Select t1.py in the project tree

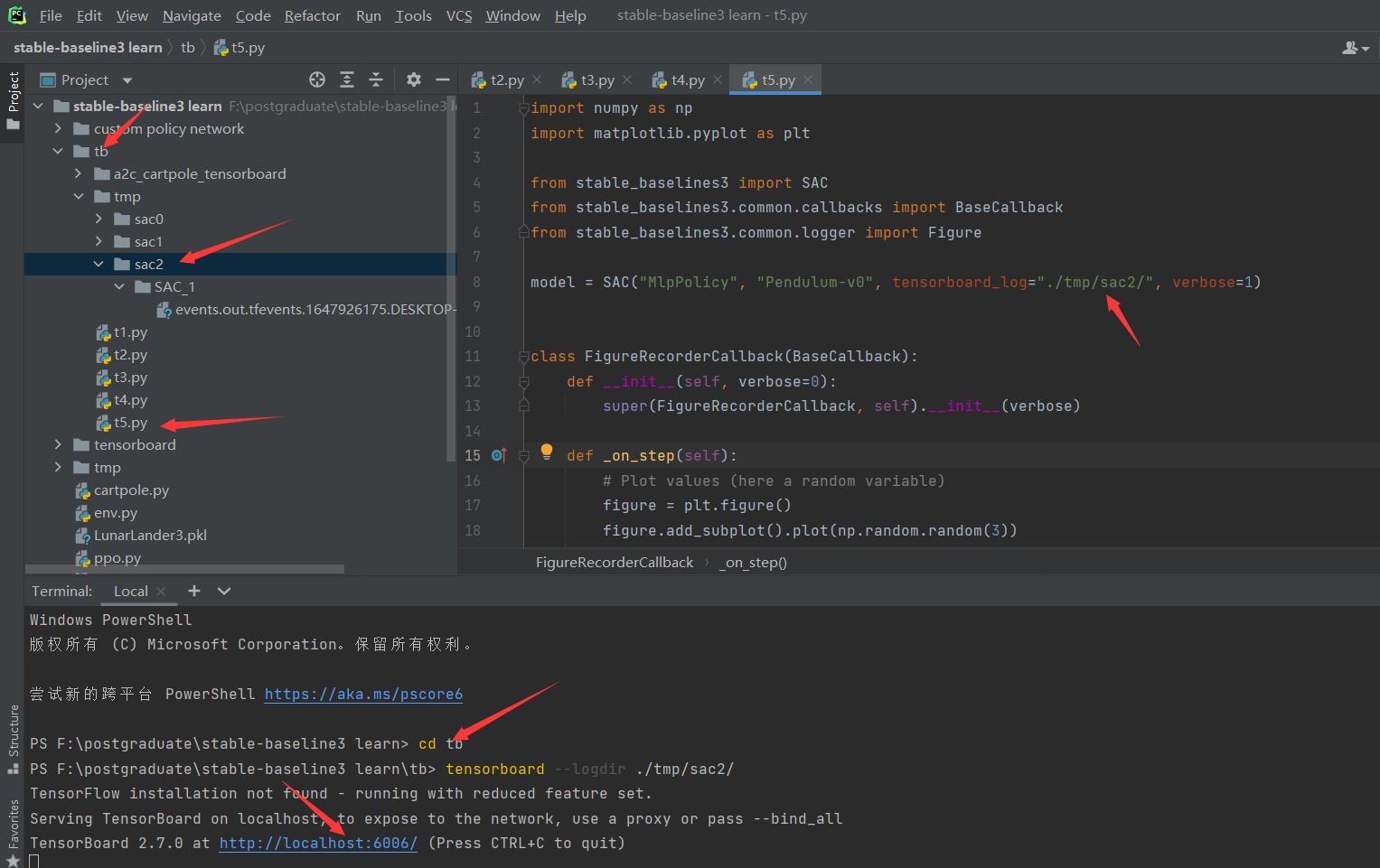pyautogui.click(x=121, y=331)
